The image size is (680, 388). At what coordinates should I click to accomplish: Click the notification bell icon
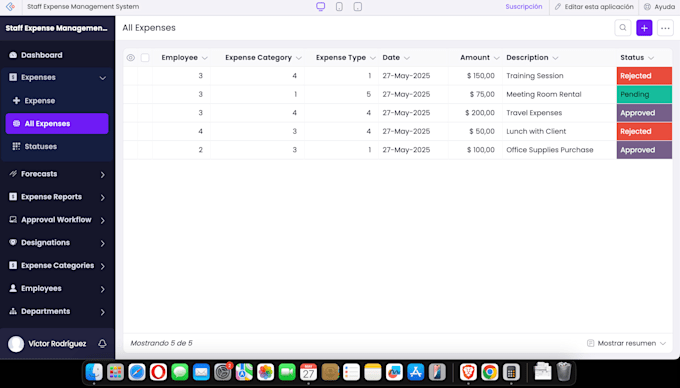tap(102, 344)
